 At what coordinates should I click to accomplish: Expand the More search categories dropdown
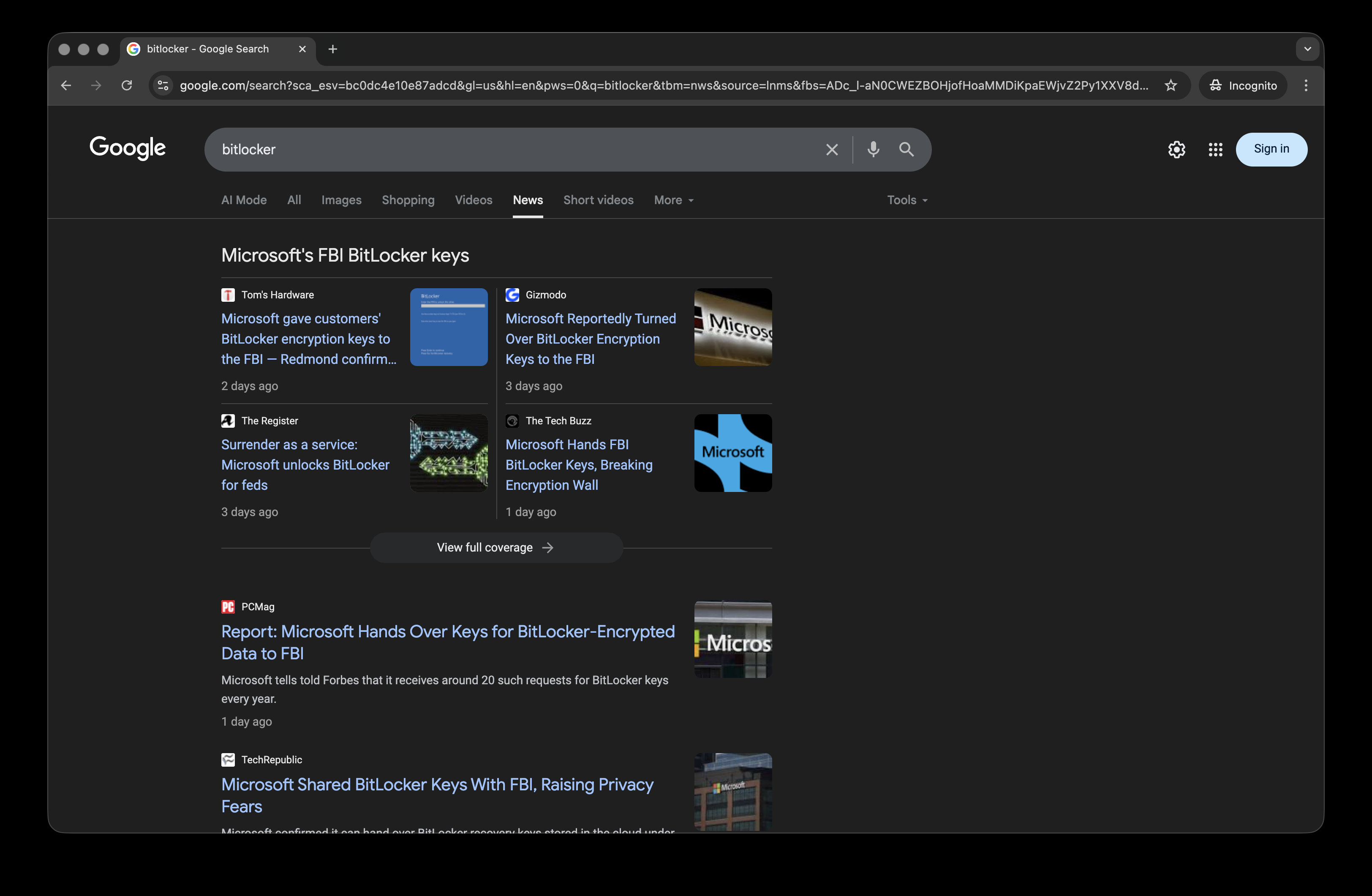click(x=673, y=200)
